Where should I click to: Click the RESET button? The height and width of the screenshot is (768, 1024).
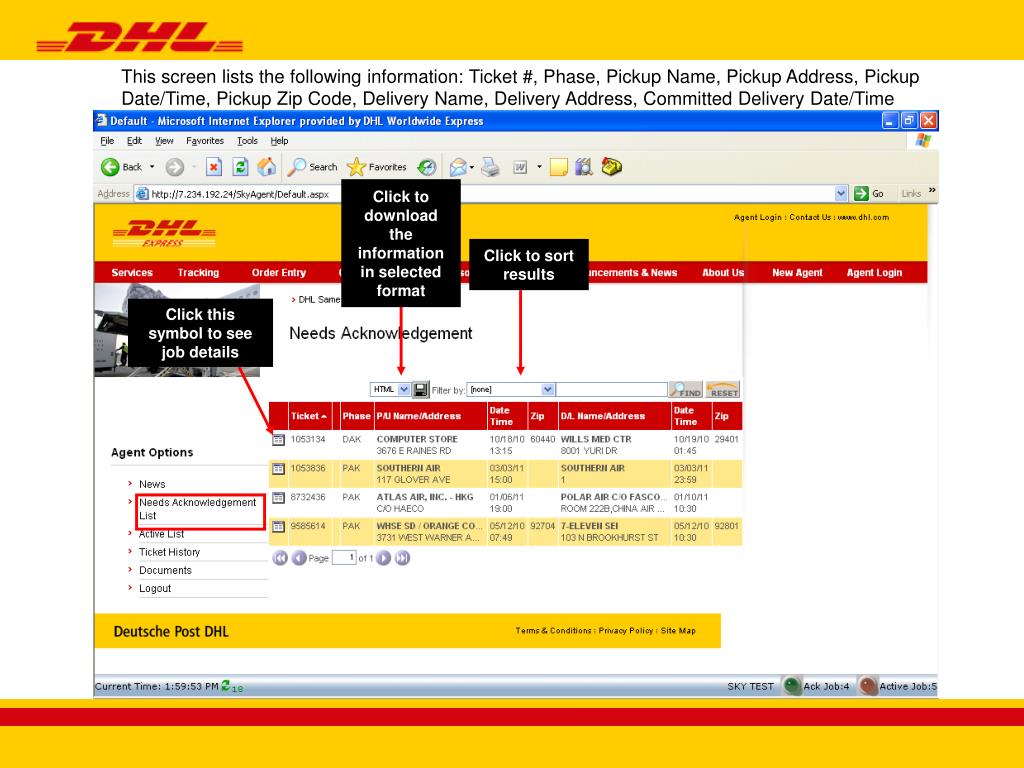pos(722,390)
